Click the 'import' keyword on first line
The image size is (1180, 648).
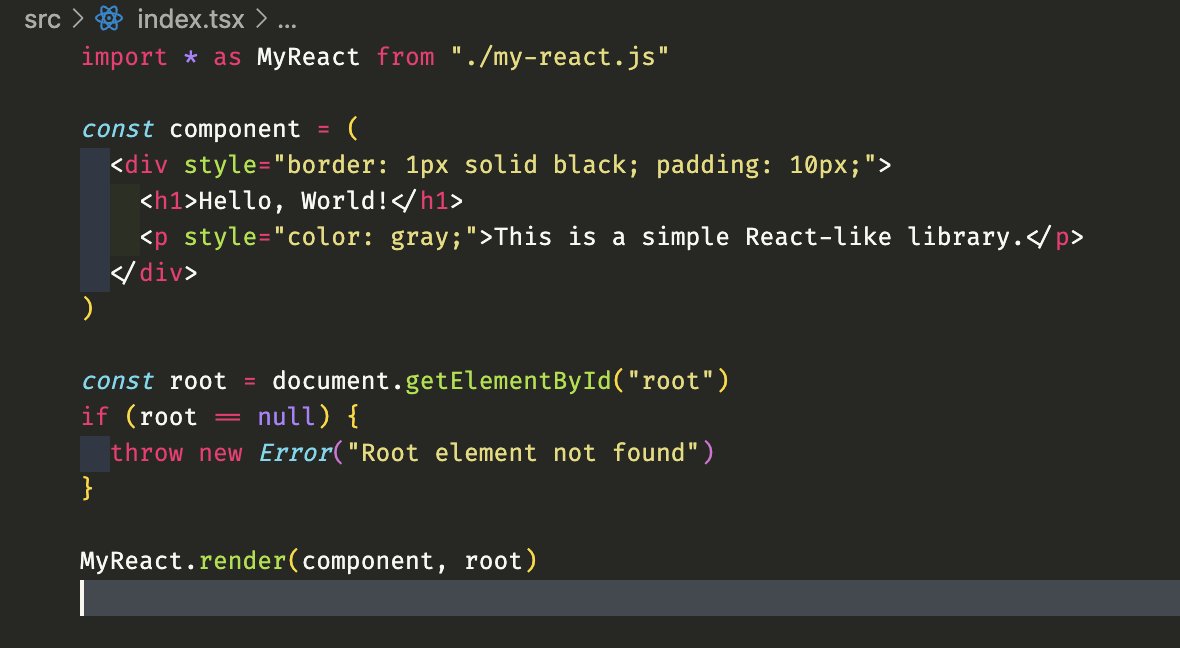coord(124,57)
